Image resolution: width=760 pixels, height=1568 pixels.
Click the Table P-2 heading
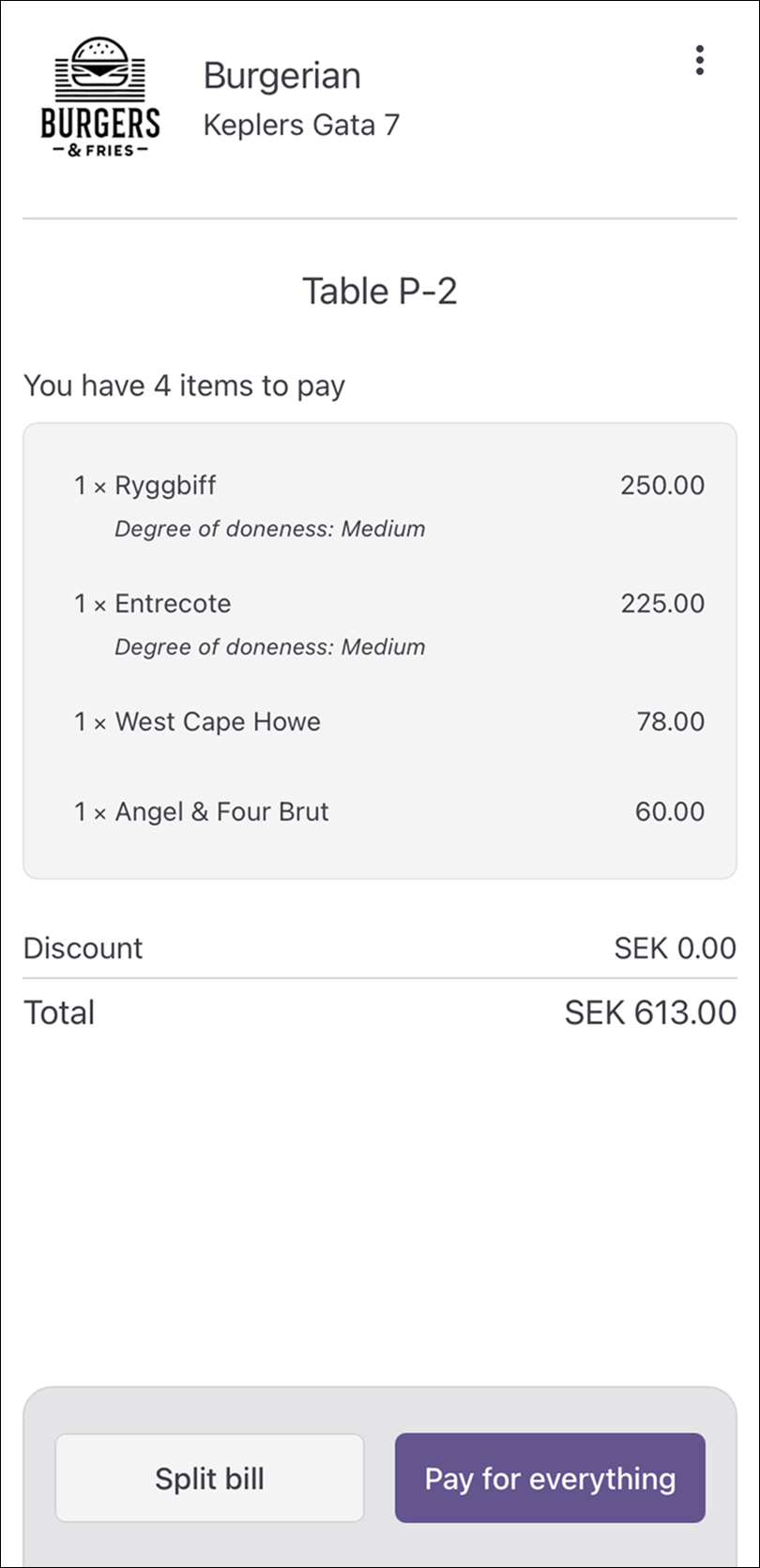pos(379,292)
